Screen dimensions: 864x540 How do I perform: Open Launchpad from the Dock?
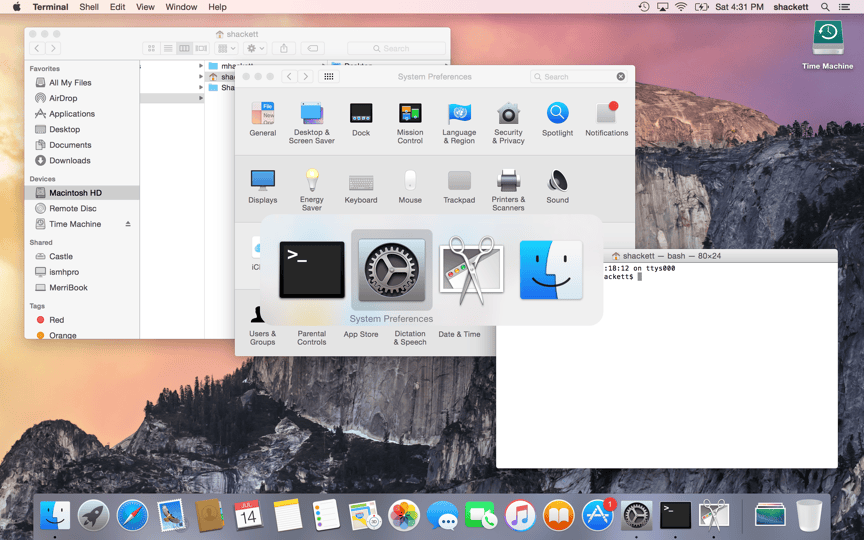pos(93,516)
